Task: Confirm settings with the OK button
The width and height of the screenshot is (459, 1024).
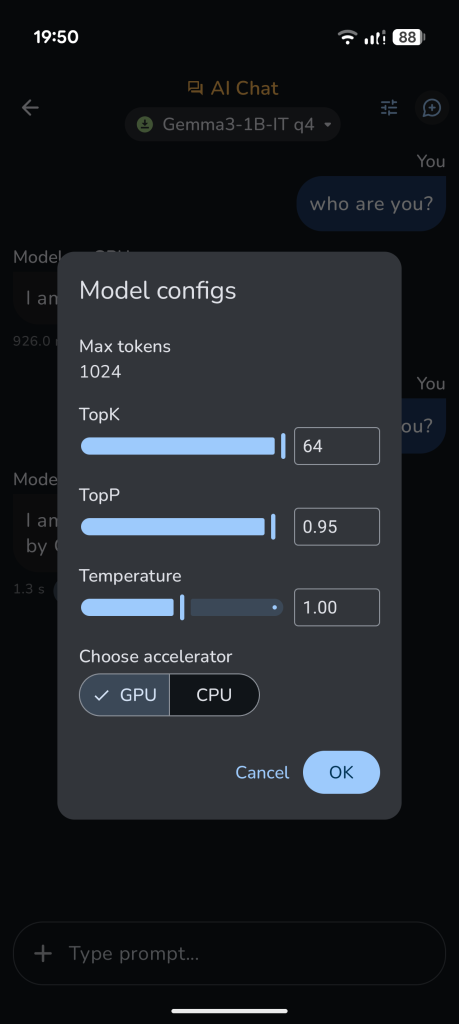Action: coord(341,773)
